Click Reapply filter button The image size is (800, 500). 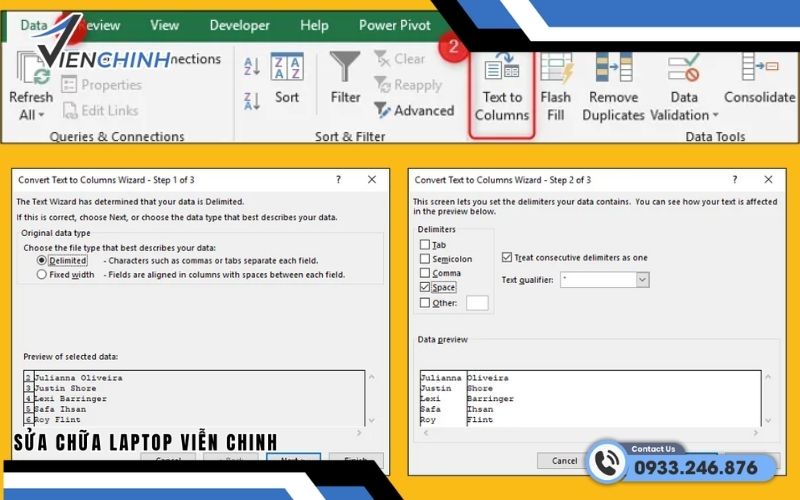pos(408,85)
